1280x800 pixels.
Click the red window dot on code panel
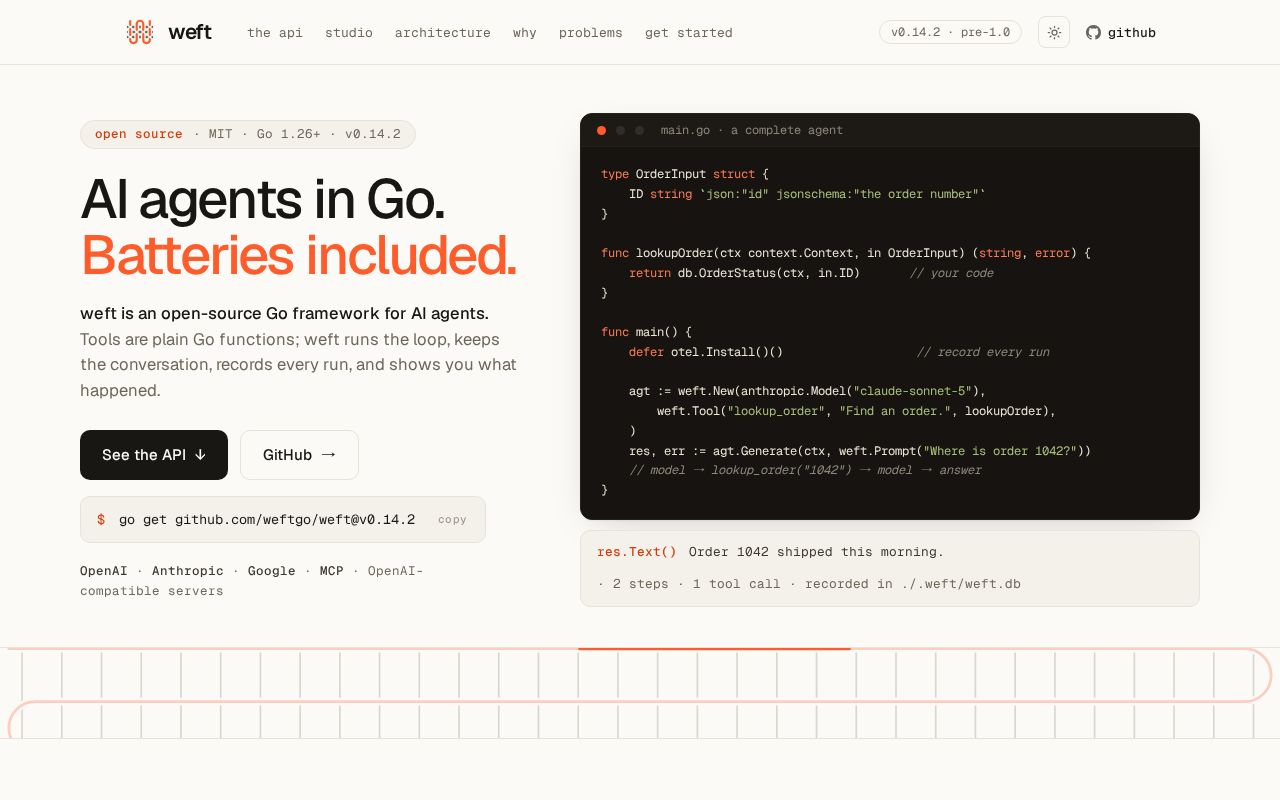(601, 130)
